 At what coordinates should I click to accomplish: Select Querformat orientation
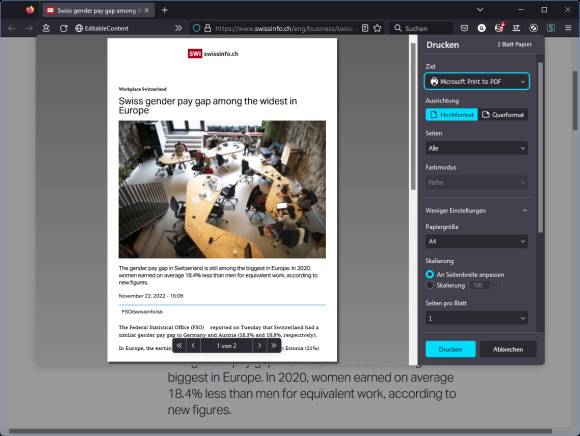click(503, 115)
